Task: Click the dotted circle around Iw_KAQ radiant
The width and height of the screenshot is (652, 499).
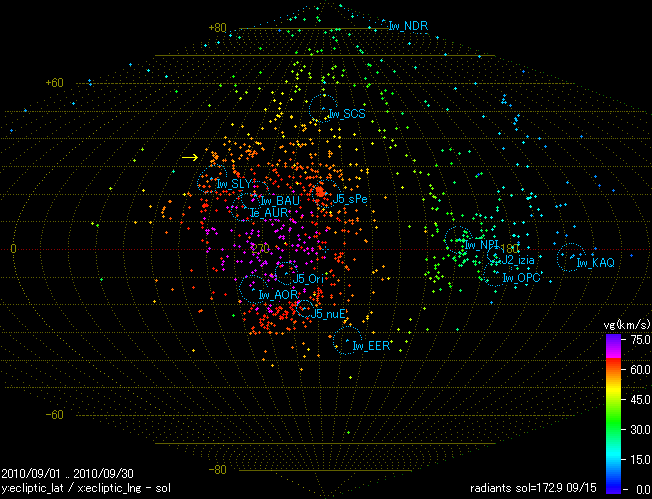Action: coord(571,257)
